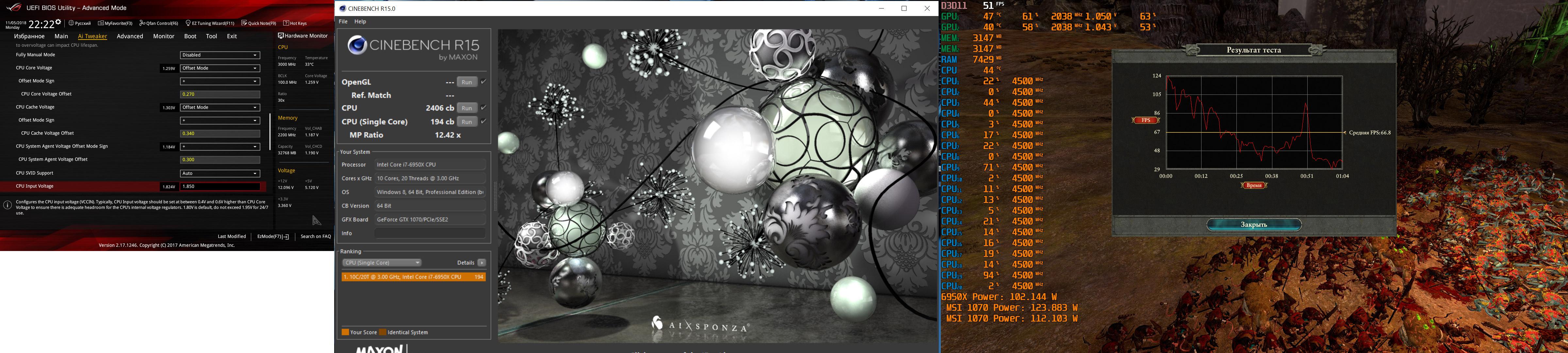The image size is (1568, 353).
Task: Open Qfan Control fan icon
Action: click(x=142, y=23)
